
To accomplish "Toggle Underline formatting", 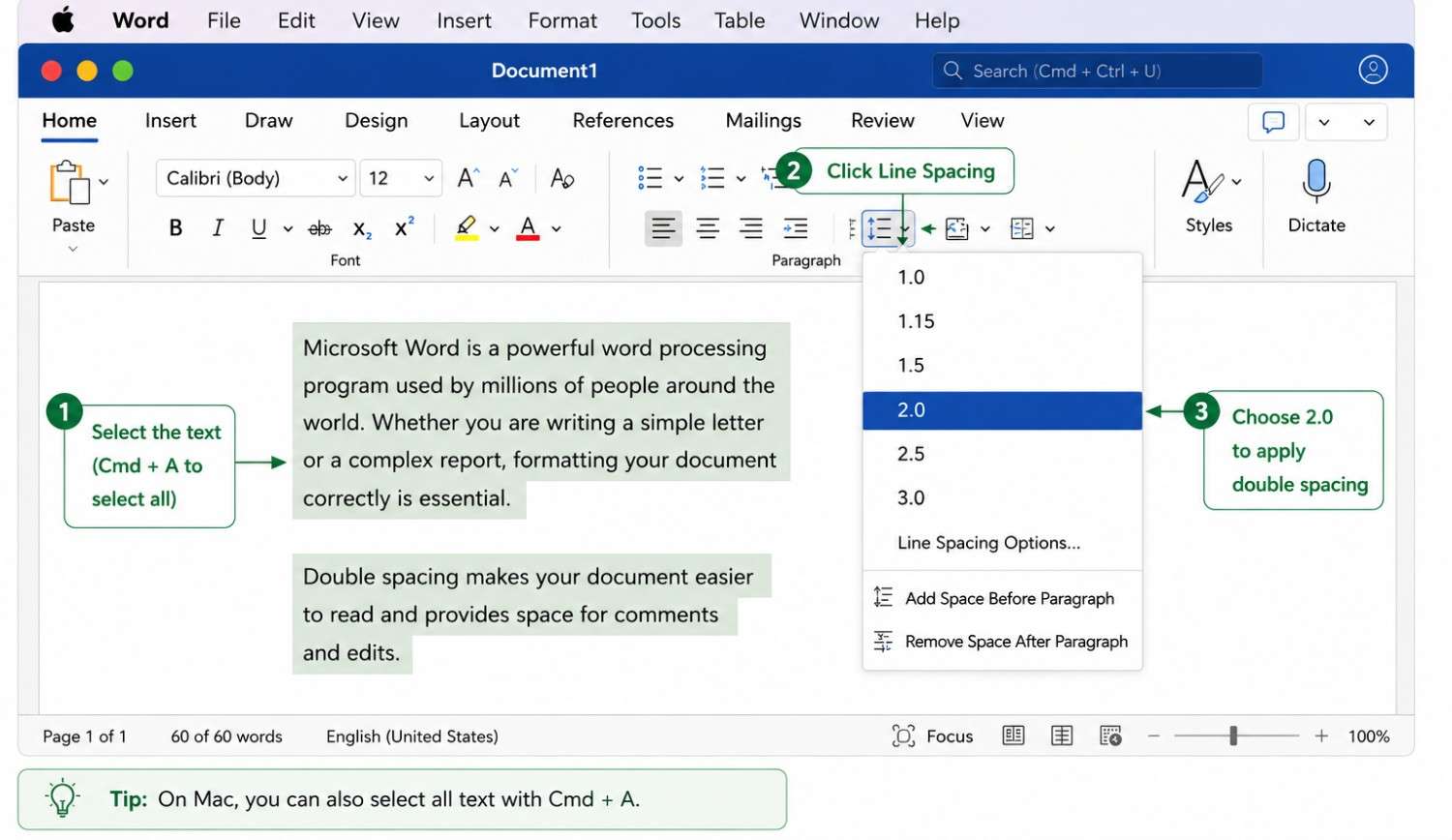I will click(258, 228).
